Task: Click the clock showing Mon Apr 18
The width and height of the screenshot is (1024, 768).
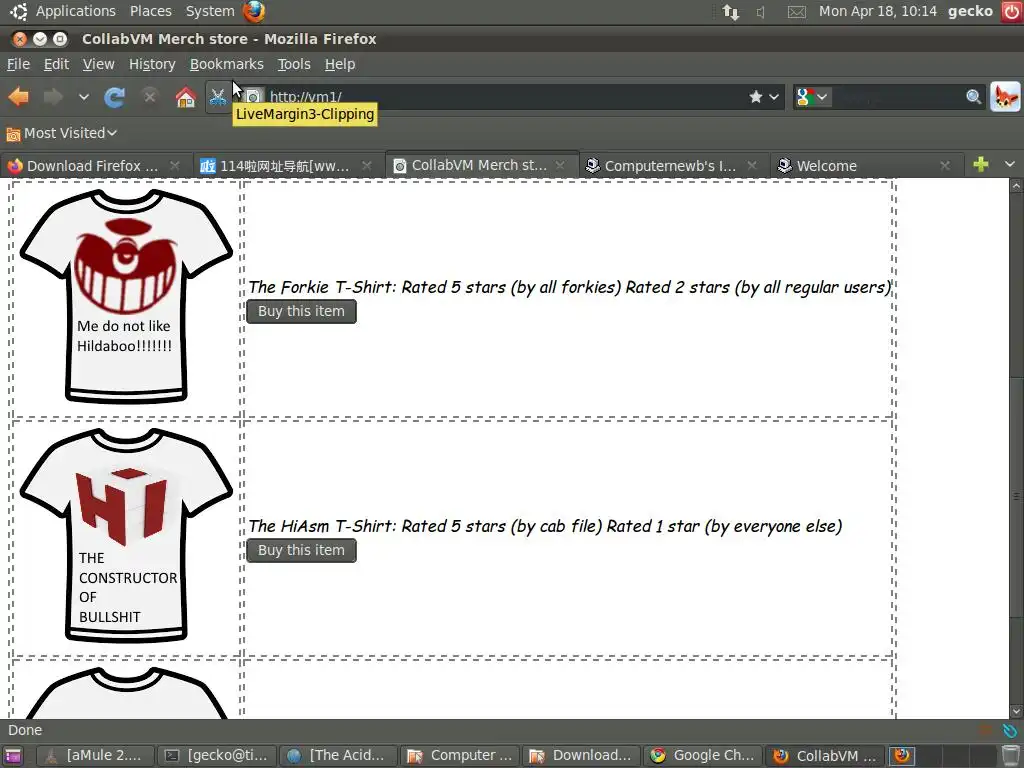Action: pos(878,11)
